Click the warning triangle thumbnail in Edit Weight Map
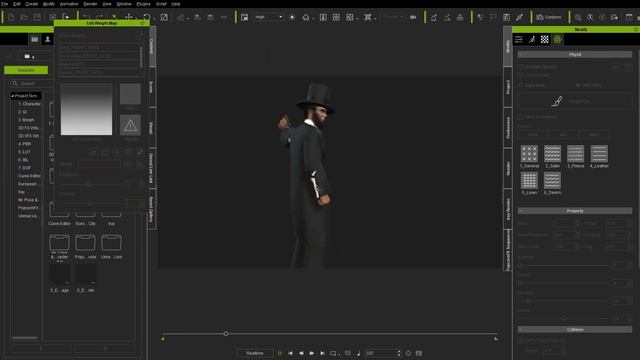The image size is (640, 360). tap(130, 125)
